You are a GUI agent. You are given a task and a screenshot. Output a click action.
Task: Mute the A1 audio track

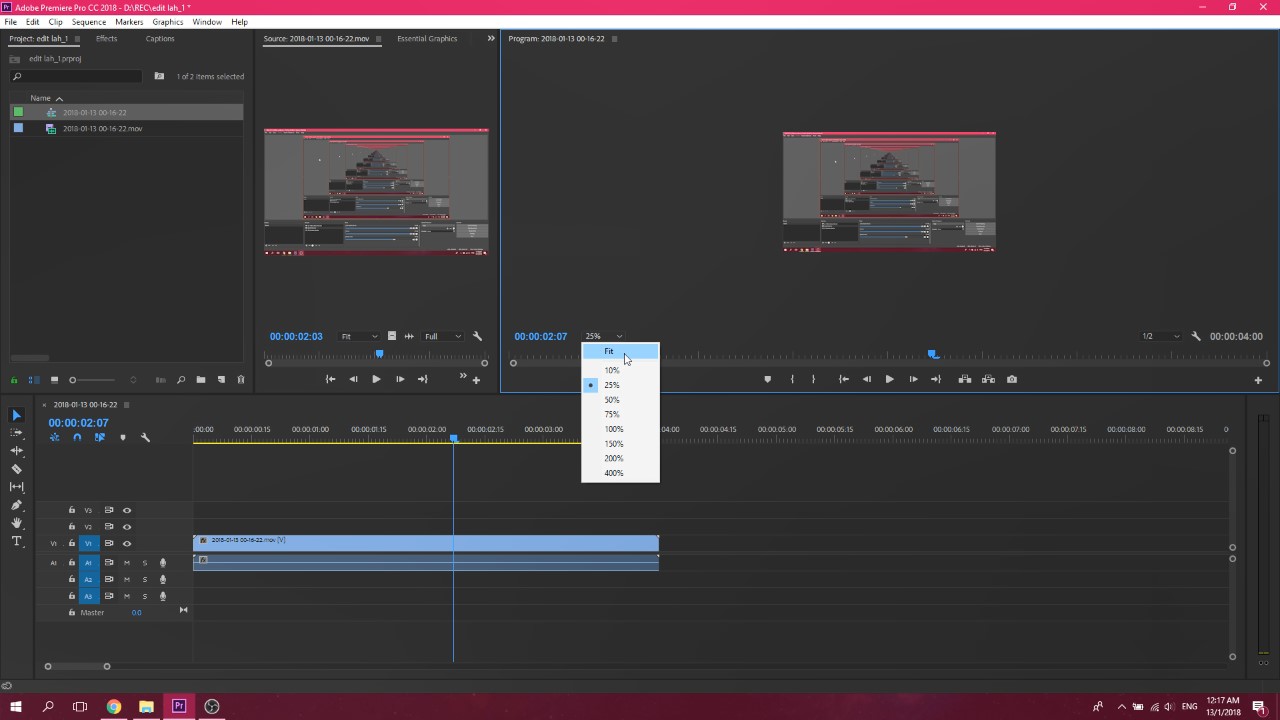coord(127,562)
